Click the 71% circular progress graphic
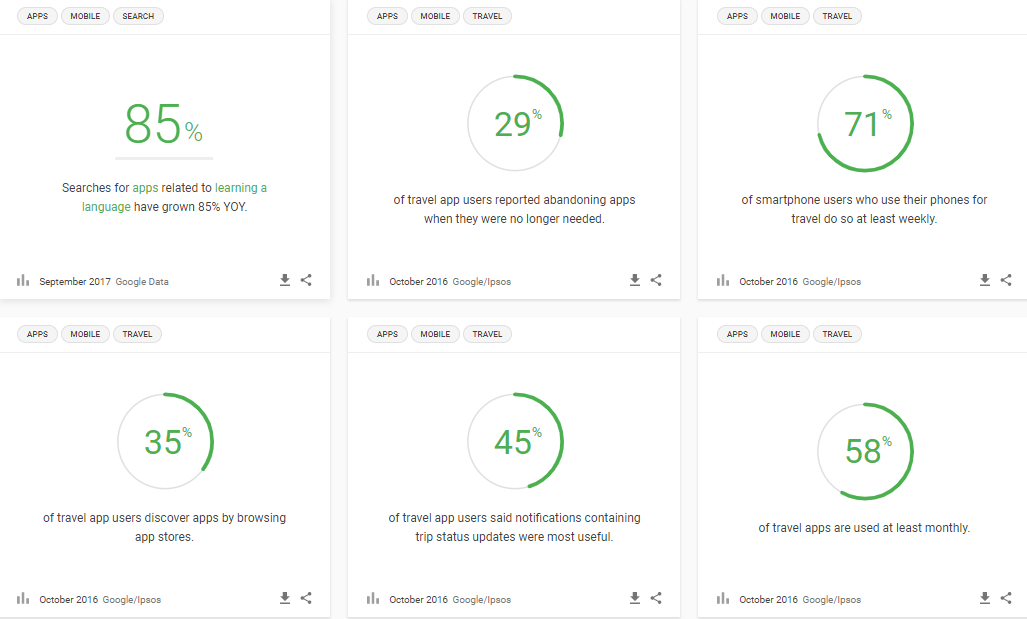The height and width of the screenshot is (619, 1027). (865, 123)
